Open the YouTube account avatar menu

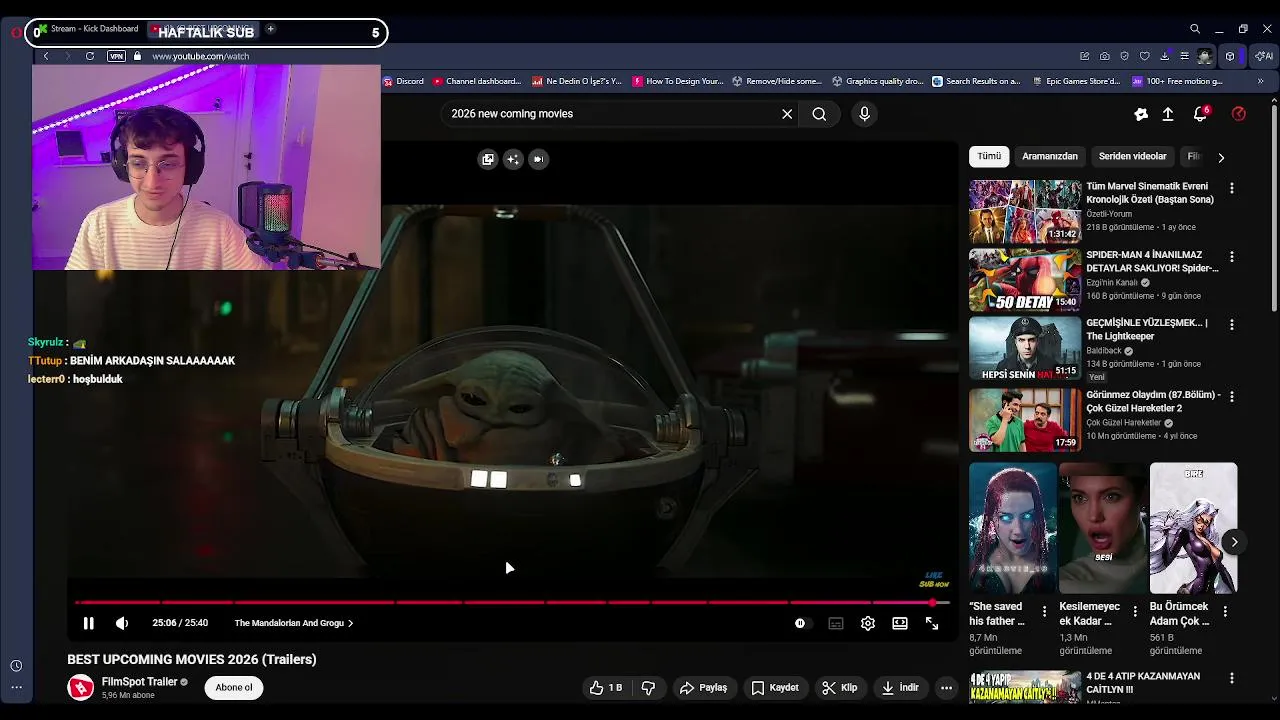coord(1239,114)
